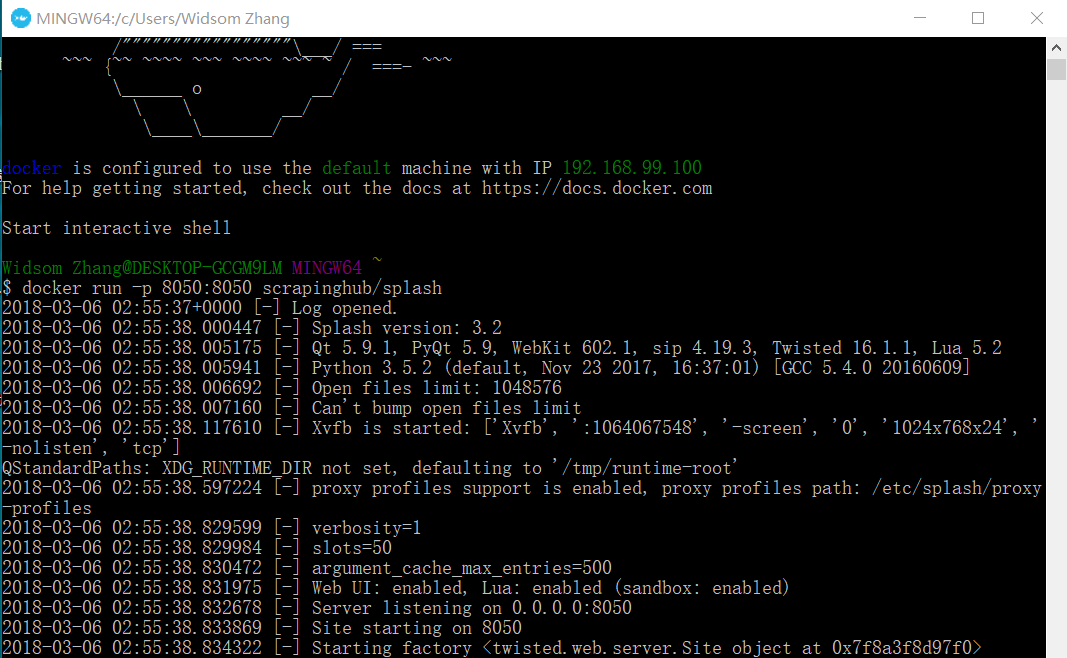
Task: Click the blue 'docker' word
Action: coord(31,167)
